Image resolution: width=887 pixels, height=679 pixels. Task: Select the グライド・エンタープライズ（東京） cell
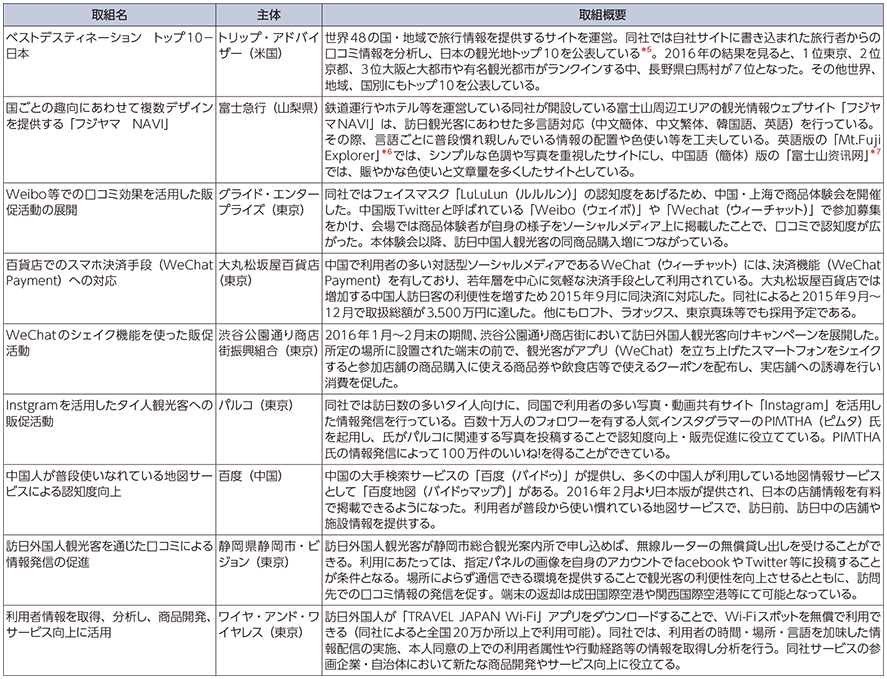(x=269, y=218)
